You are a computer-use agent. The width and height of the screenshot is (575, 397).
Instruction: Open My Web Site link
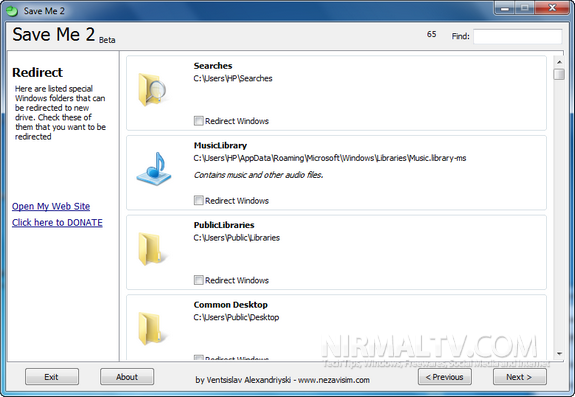click(51, 206)
